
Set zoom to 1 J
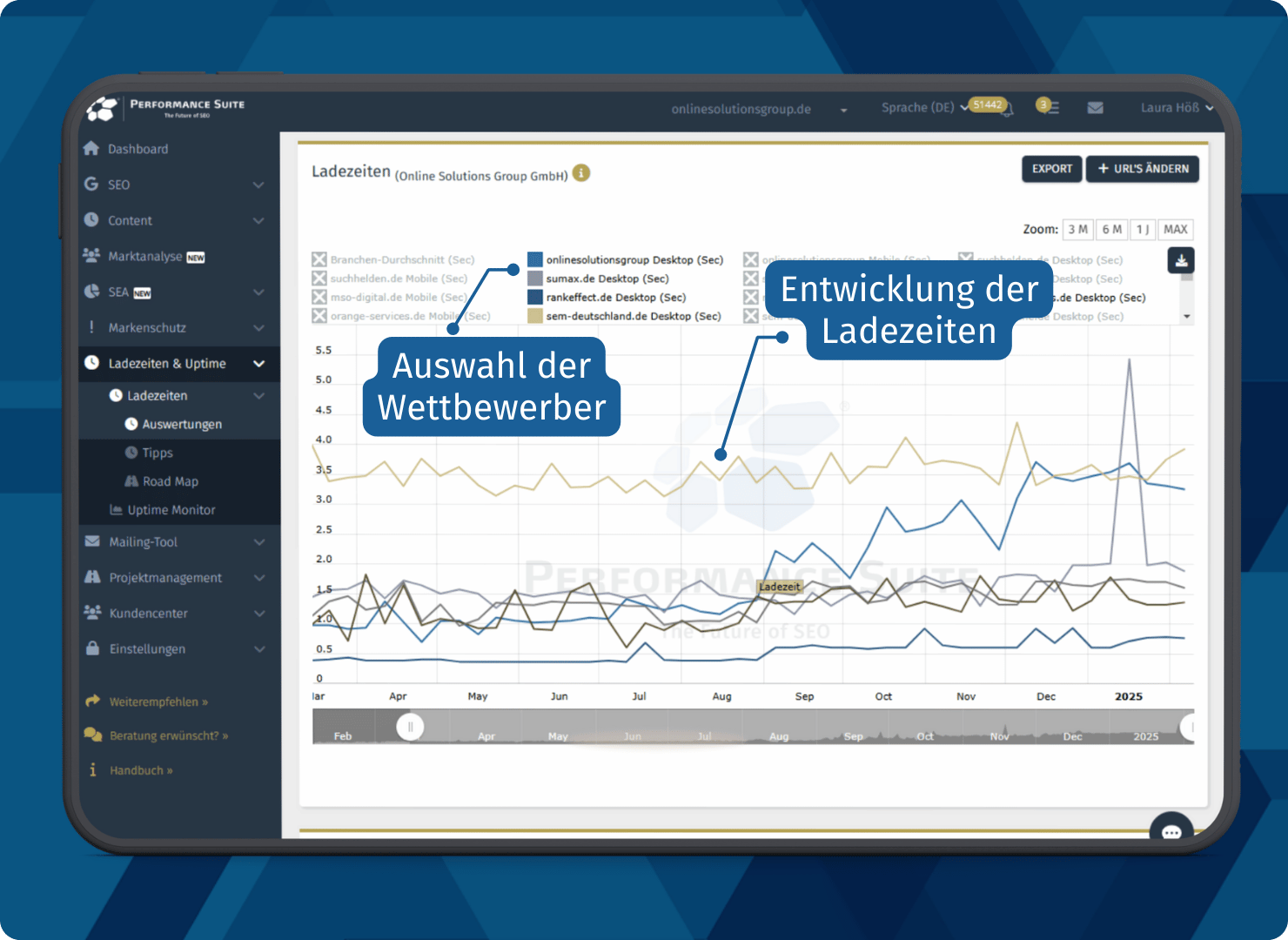1143,229
